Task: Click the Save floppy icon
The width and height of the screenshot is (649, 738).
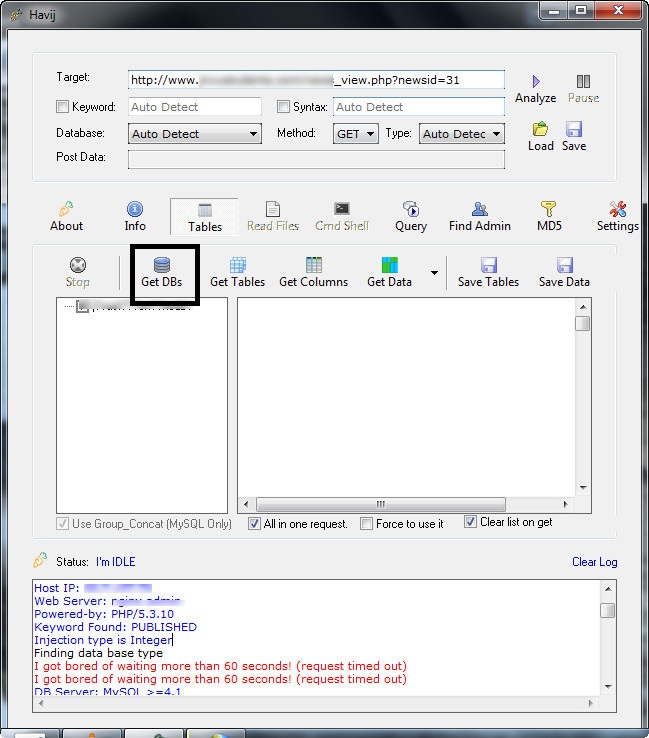Action: click(x=574, y=129)
